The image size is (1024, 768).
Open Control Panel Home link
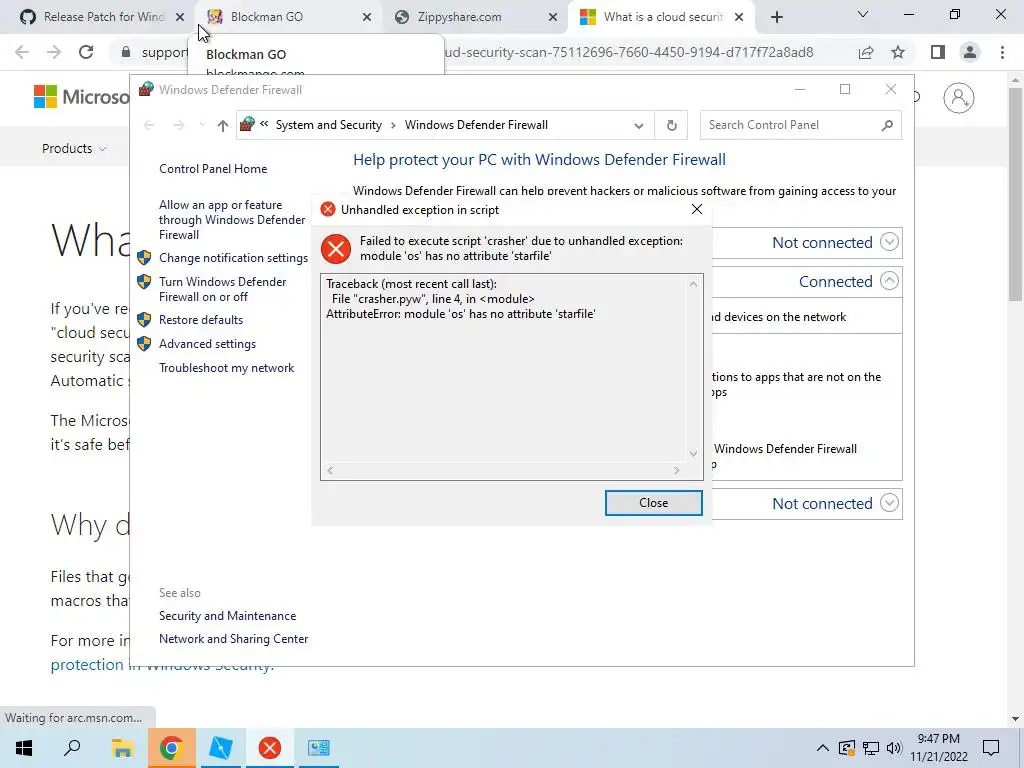pyautogui.click(x=213, y=168)
